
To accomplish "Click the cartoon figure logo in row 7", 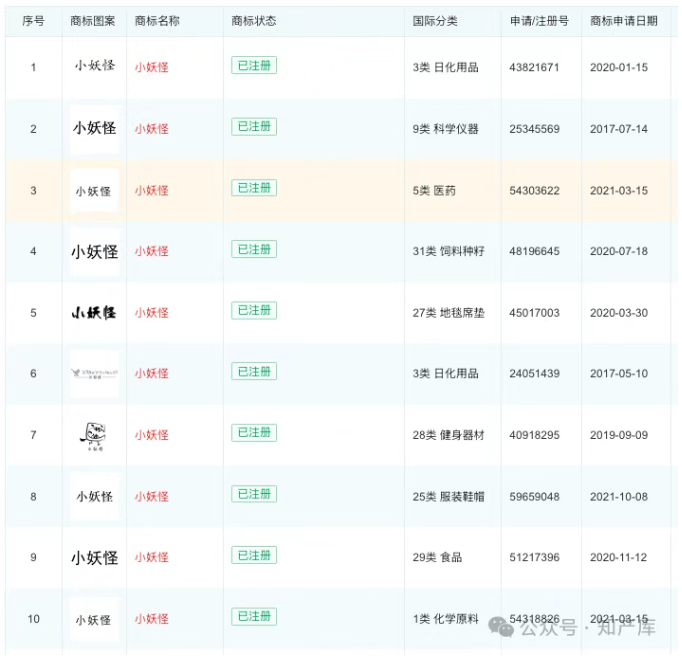I will [x=94, y=435].
